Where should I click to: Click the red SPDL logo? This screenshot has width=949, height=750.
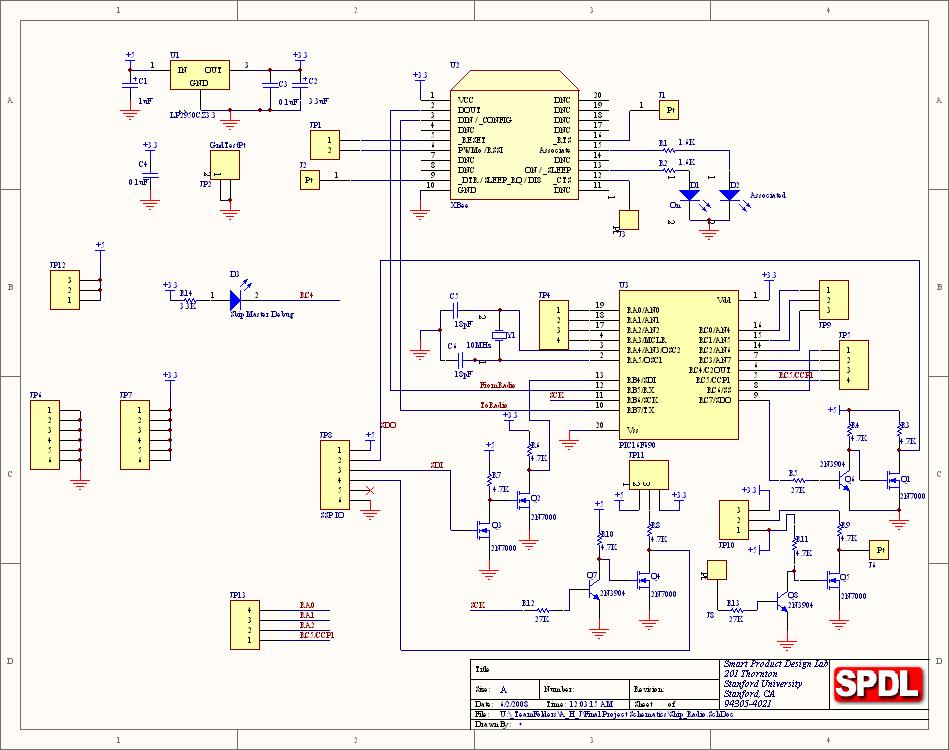877,683
